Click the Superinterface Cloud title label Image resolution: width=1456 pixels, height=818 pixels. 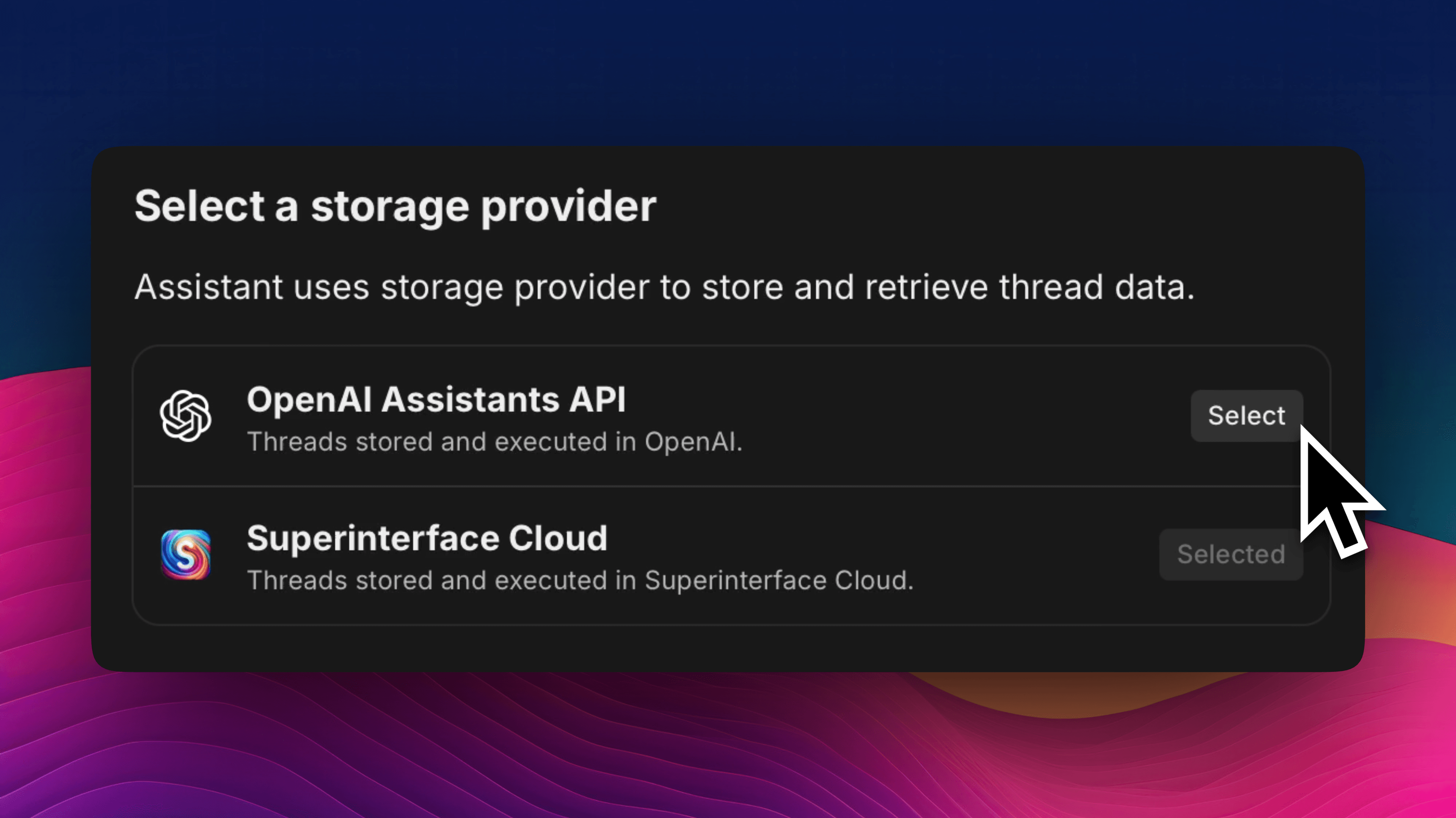427,538
